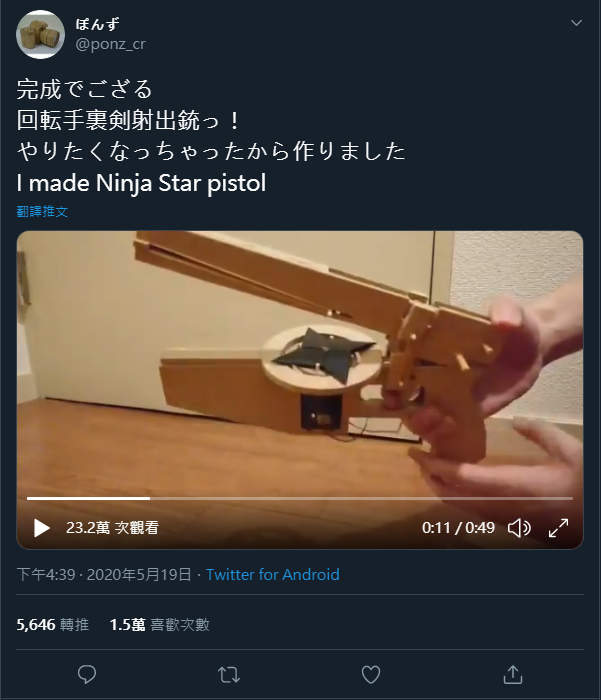View the 5,646 轉推 retweets list
This screenshot has height=700, width=601.
click(53, 624)
